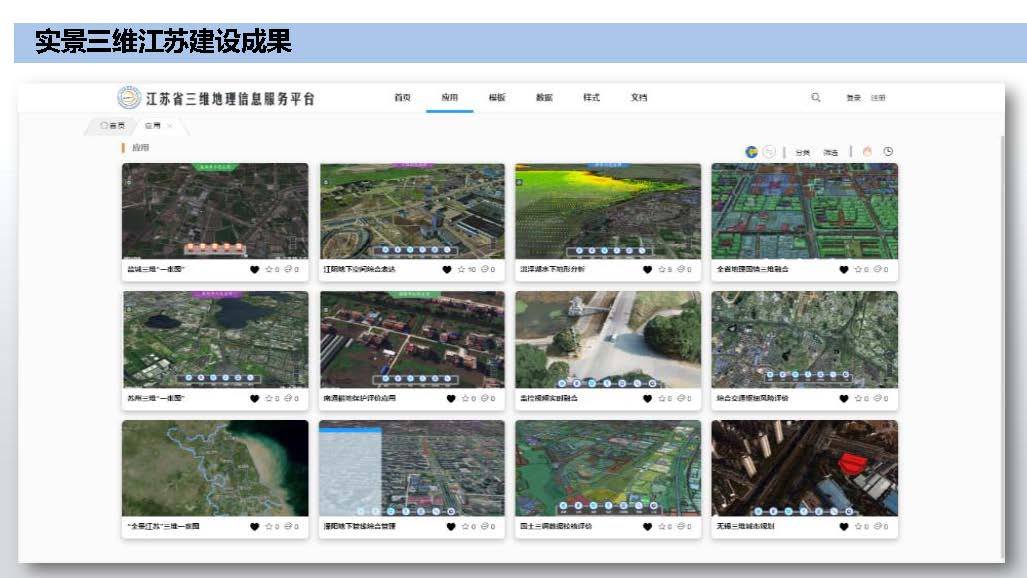Star the 江阴地下空间 card showing 10
The image size is (1027, 578).
pos(462,270)
